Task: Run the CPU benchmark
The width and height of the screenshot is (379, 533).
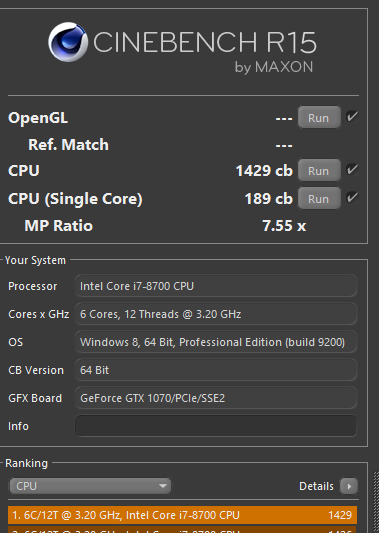Action: tap(319, 170)
